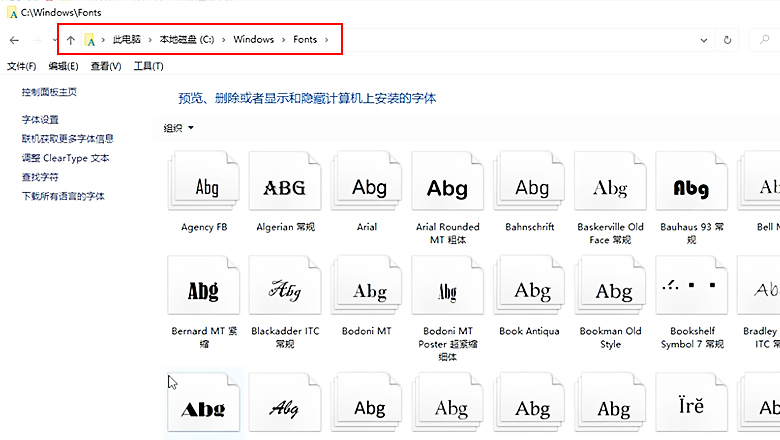Select the Bahnschrift font icon

click(529, 180)
